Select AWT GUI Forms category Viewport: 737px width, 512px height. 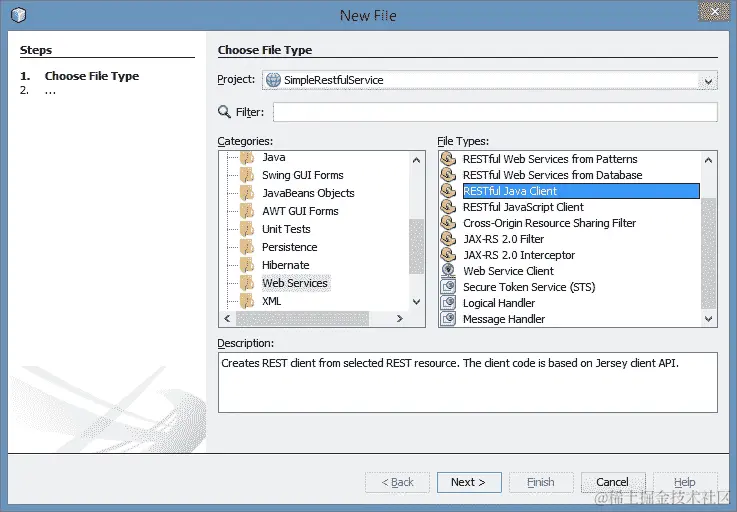pos(300,211)
